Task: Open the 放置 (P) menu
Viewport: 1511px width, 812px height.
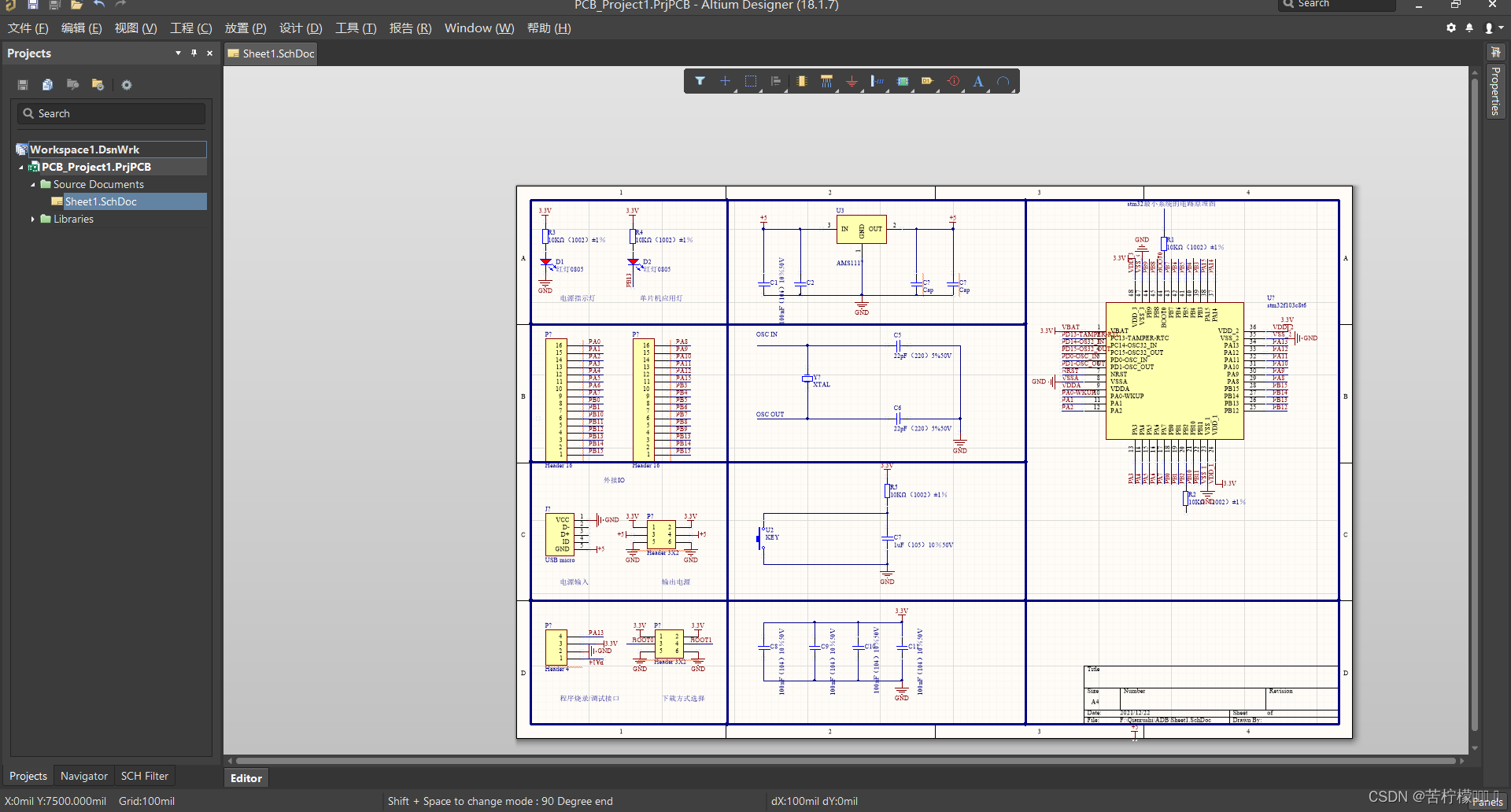Action: (x=246, y=28)
